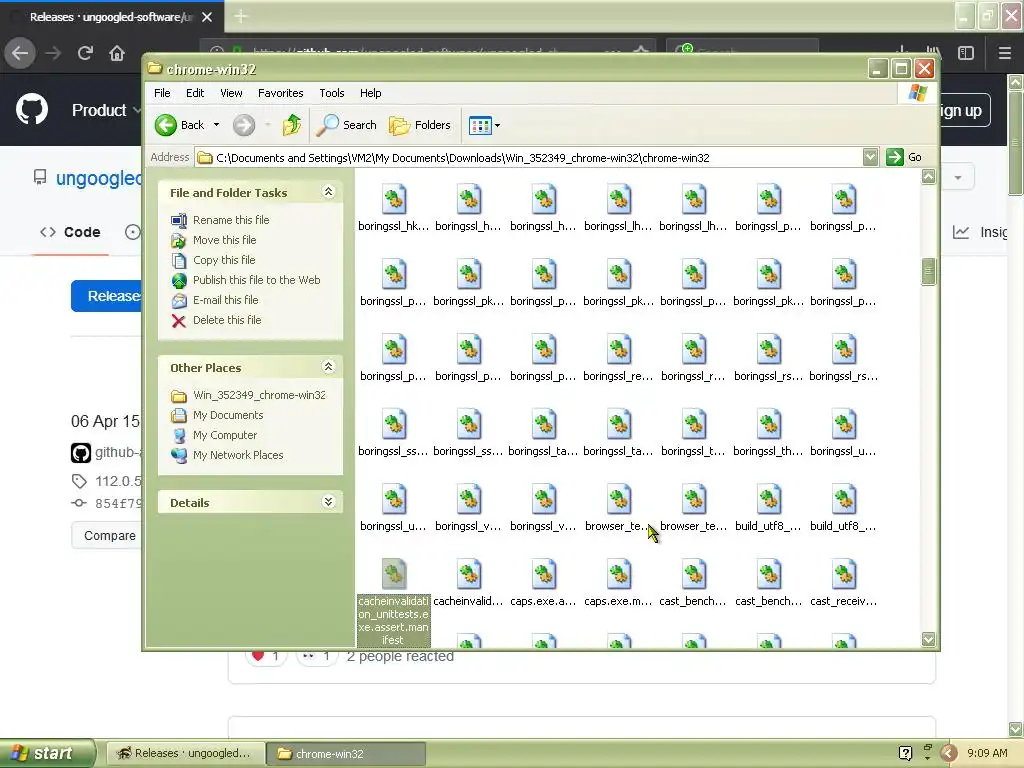This screenshot has height=768, width=1024.
Task: Select the first cast_bench... file icon
Action: [694, 575]
